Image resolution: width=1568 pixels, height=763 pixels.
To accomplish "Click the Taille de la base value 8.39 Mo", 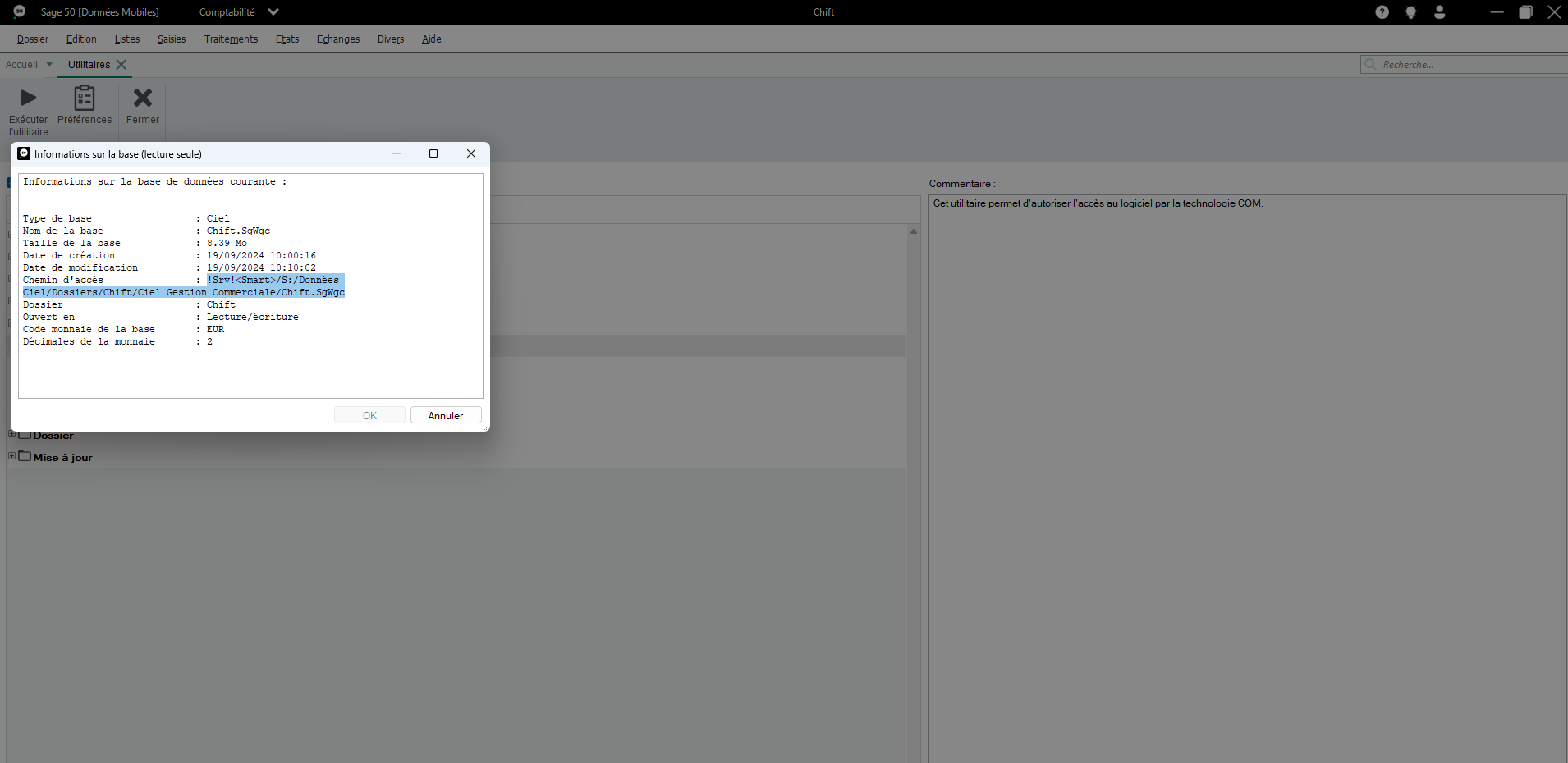I will 227,243.
